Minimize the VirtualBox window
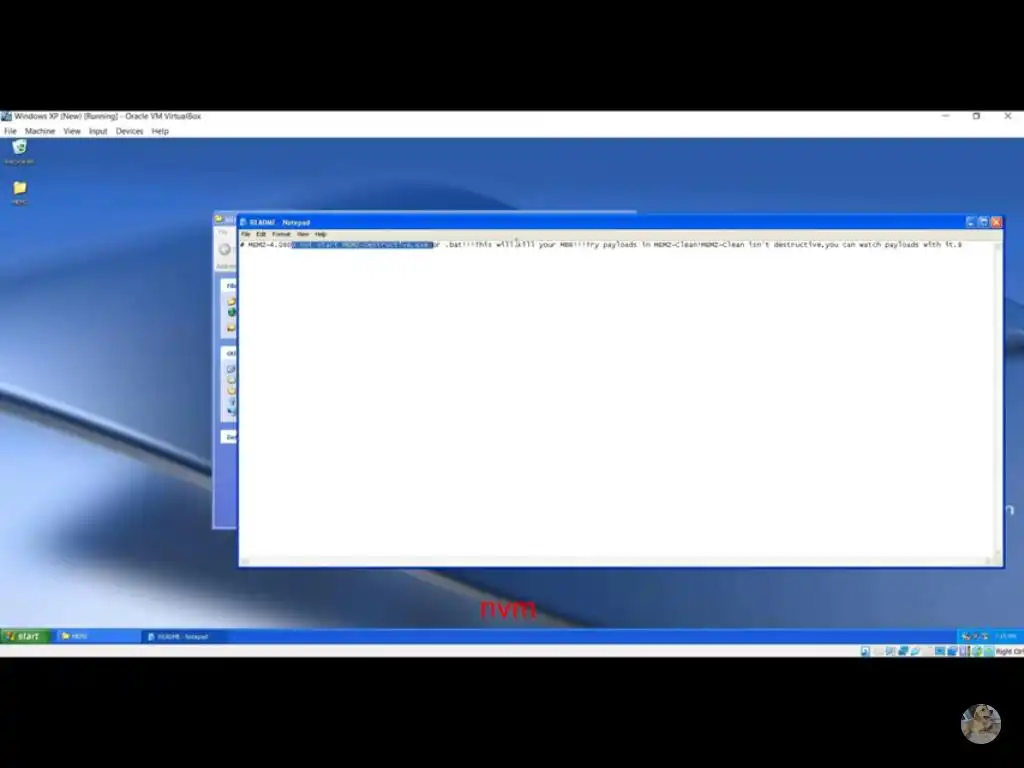 [946, 116]
